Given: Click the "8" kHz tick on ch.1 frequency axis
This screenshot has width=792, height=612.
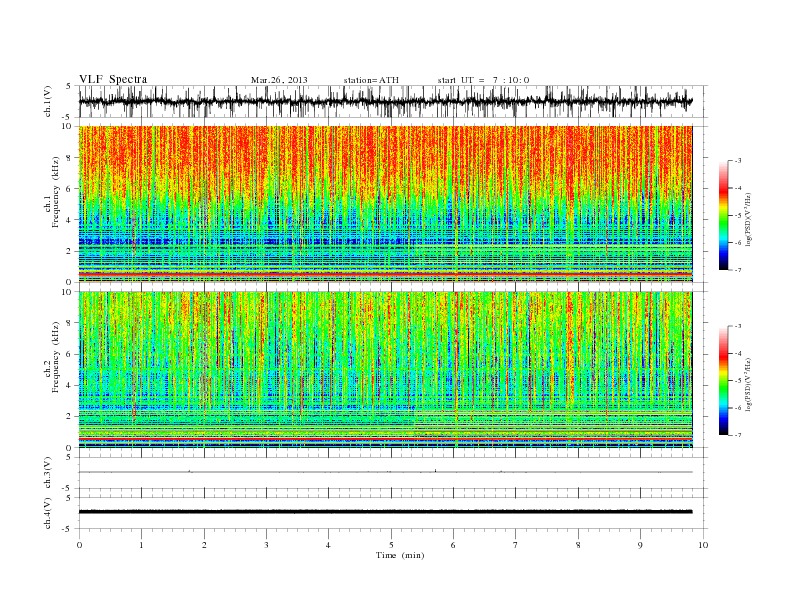Looking at the screenshot, I should pos(69,158).
